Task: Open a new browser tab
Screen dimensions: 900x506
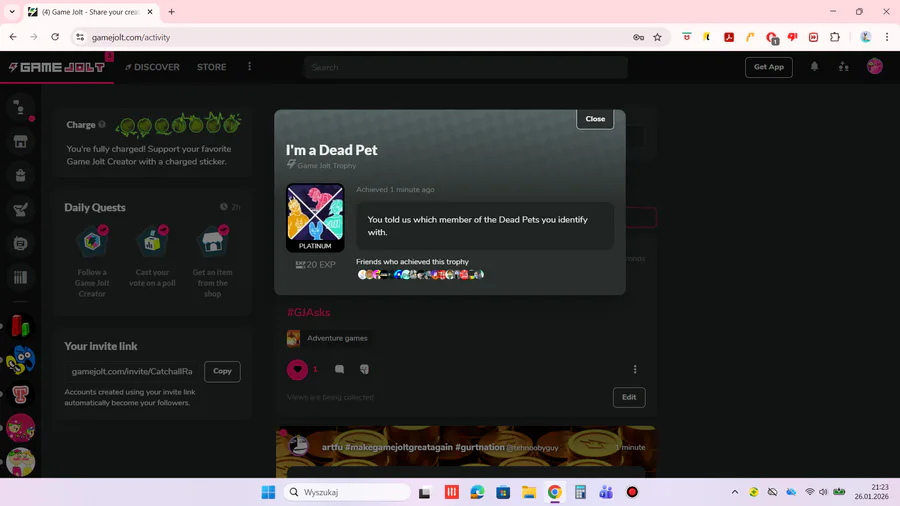Action: click(x=171, y=11)
